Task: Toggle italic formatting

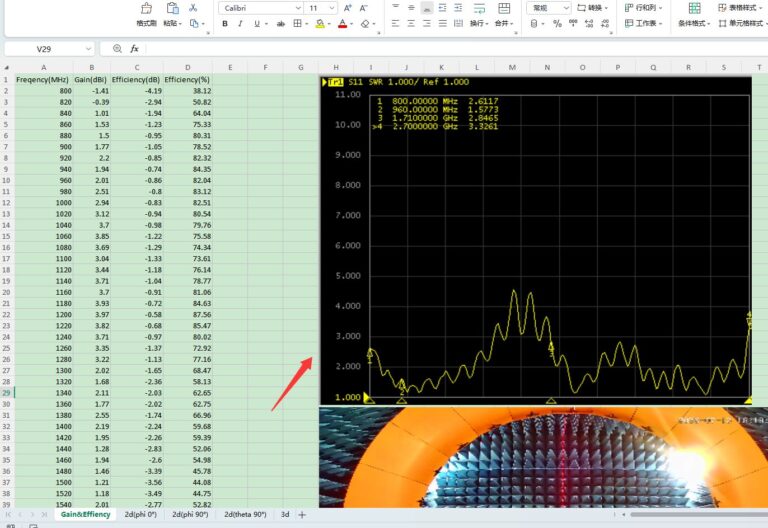Action: pos(240,24)
